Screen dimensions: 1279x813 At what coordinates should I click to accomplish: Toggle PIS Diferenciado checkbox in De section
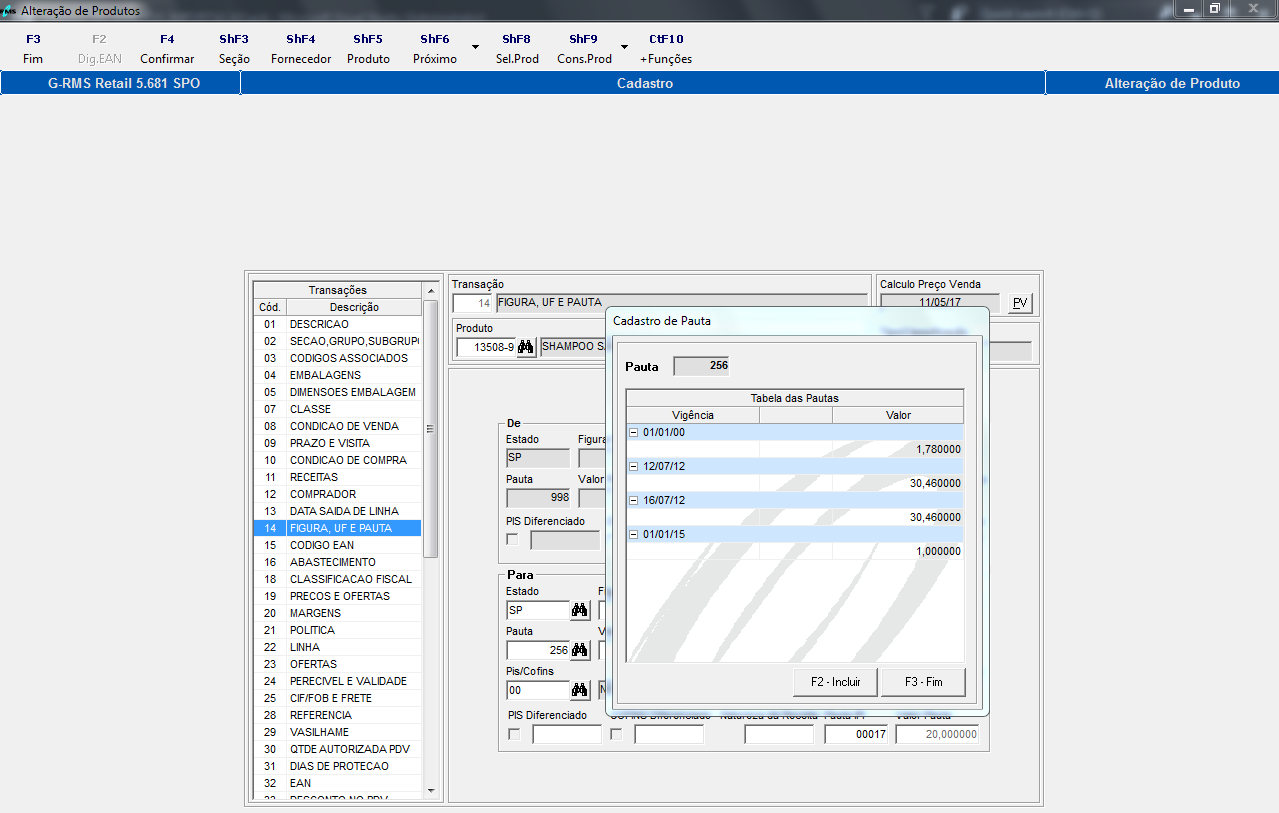pos(513,540)
